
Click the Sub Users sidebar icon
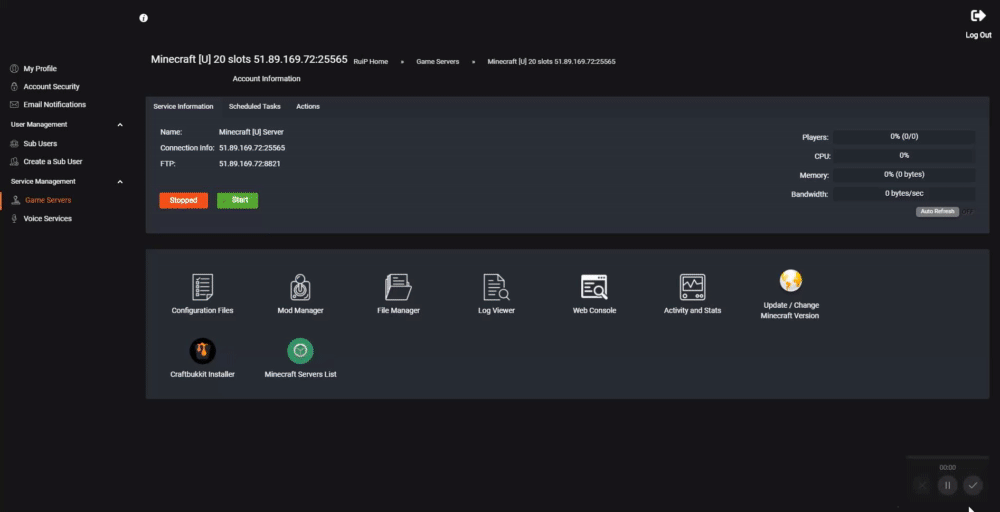[x=14, y=143]
